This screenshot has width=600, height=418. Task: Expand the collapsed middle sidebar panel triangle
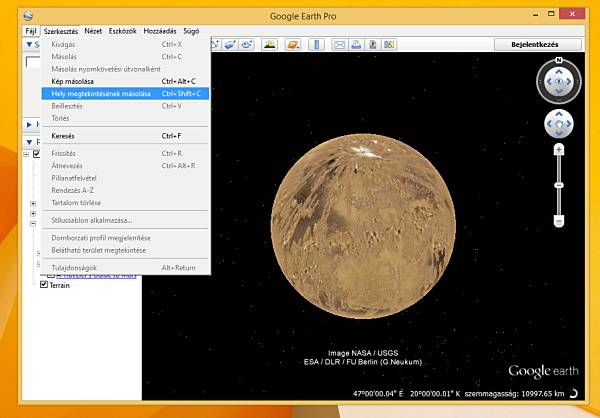(29, 124)
